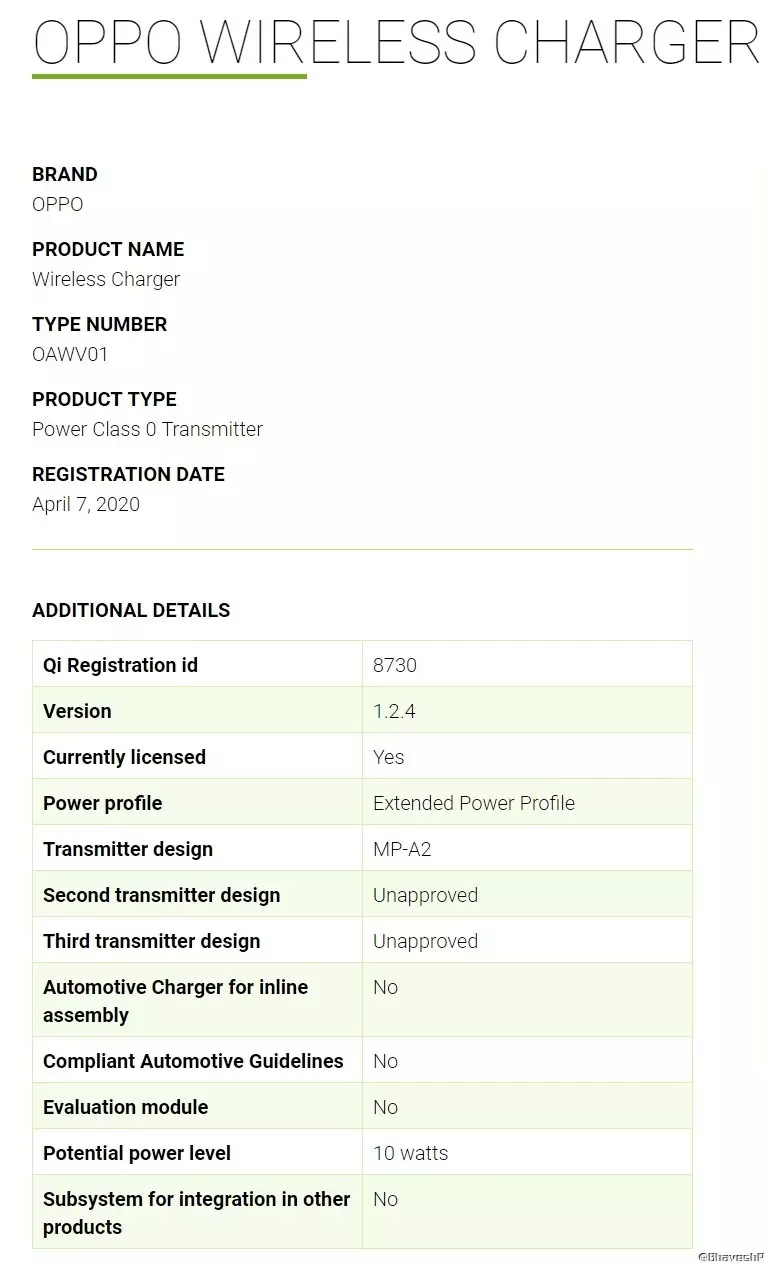The height and width of the screenshot is (1266, 767).
Task: Click Unapproved in Second transmitter design row
Action: 425,895
